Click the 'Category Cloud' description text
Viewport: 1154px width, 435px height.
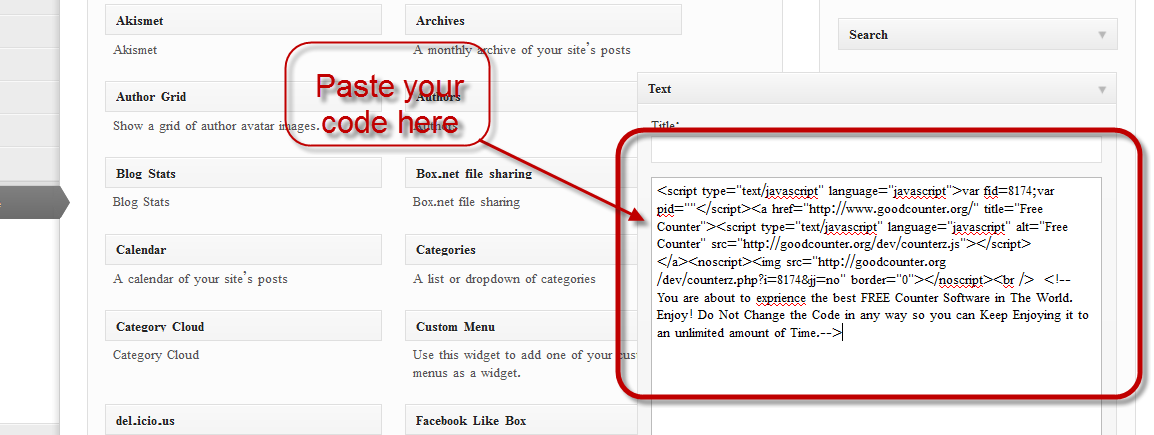156,355
